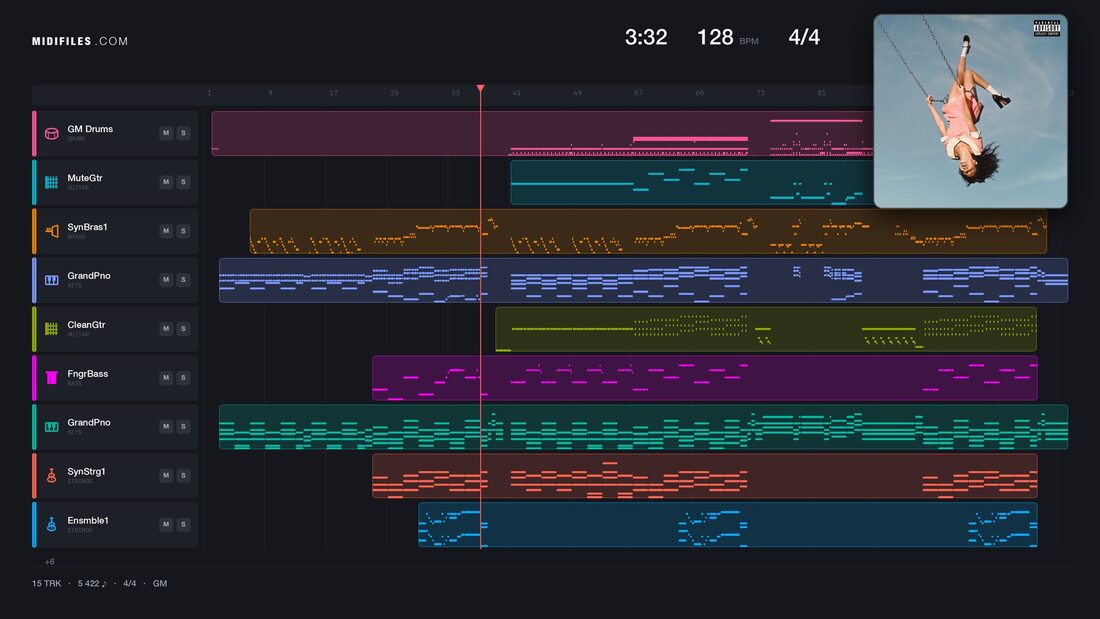The width and height of the screenshot is (1100, 619).
Task: Click the green GrandPno keyboard icon
Action: pos(51,427)
